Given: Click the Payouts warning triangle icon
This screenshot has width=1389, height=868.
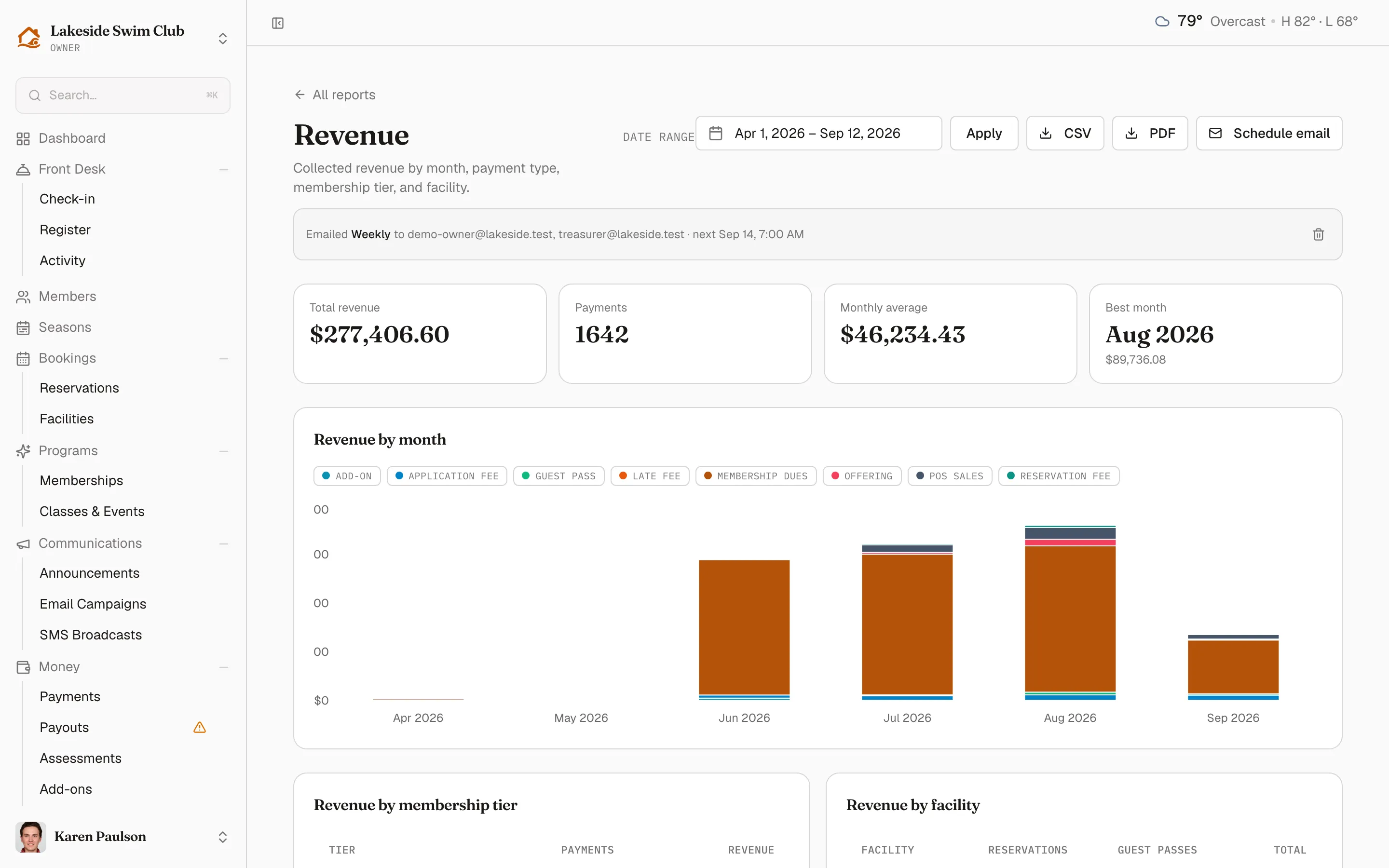Looking at the screenshot, I should (x=199, y=727).
